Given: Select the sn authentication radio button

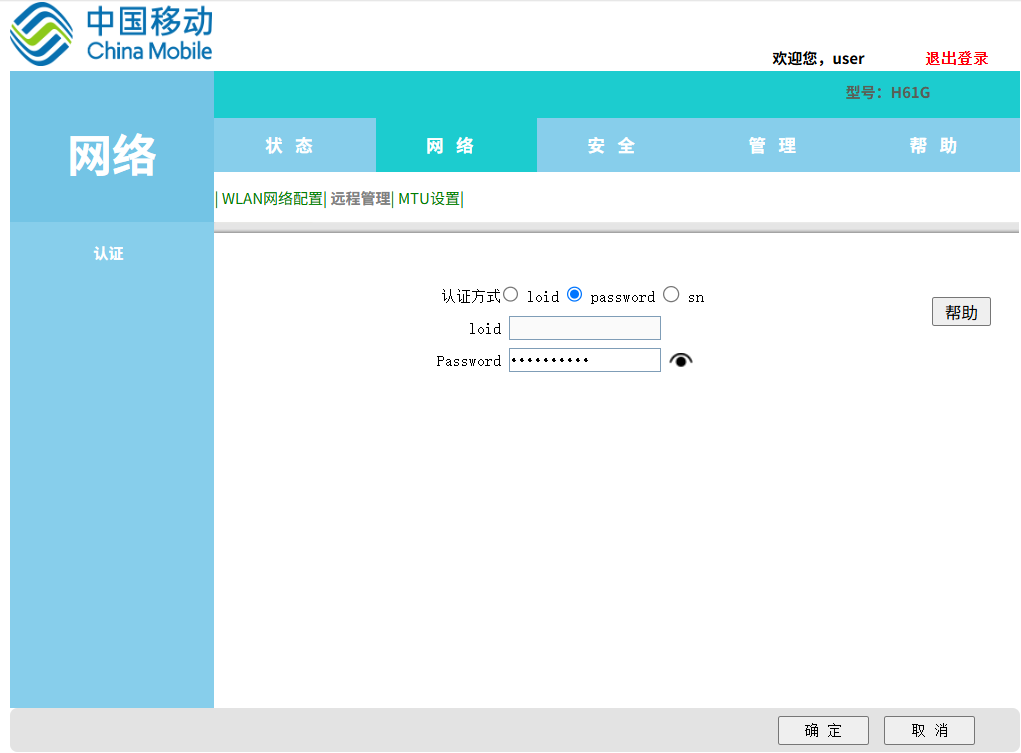Looking at the screenshot, I should click(x=671, y=294).
